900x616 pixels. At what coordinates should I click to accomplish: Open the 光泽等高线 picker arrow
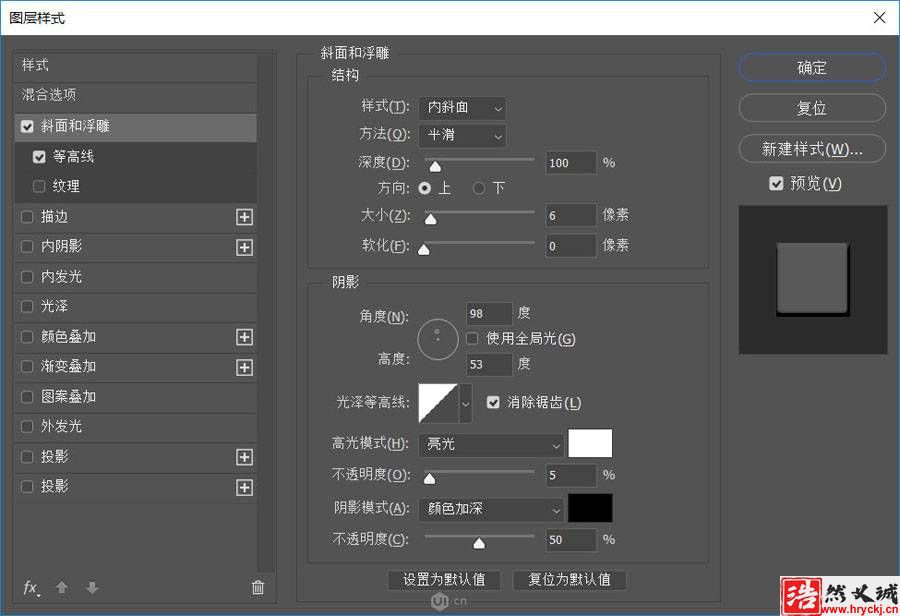(465, 404)
